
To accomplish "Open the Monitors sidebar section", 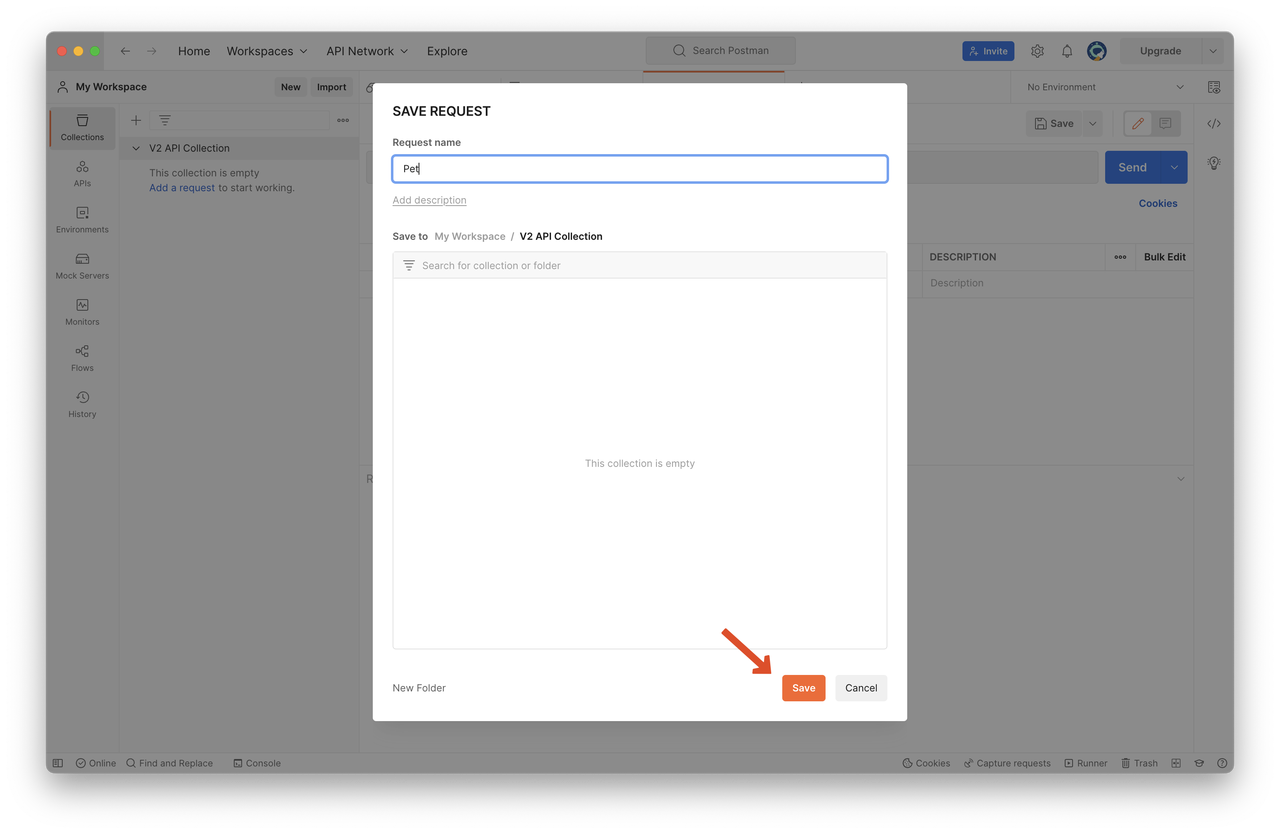I will [82, 311].
